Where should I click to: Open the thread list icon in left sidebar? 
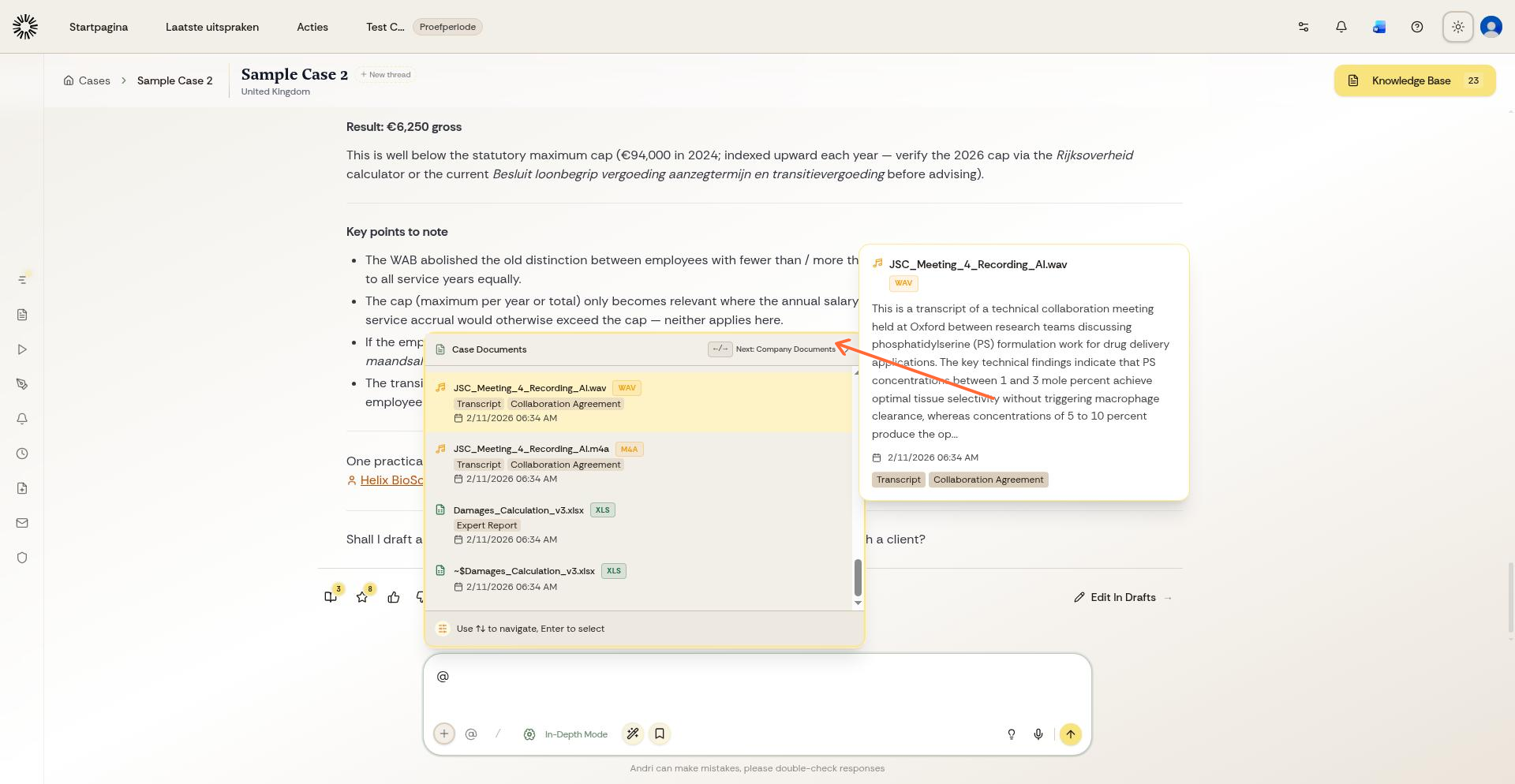coord(22,280)
